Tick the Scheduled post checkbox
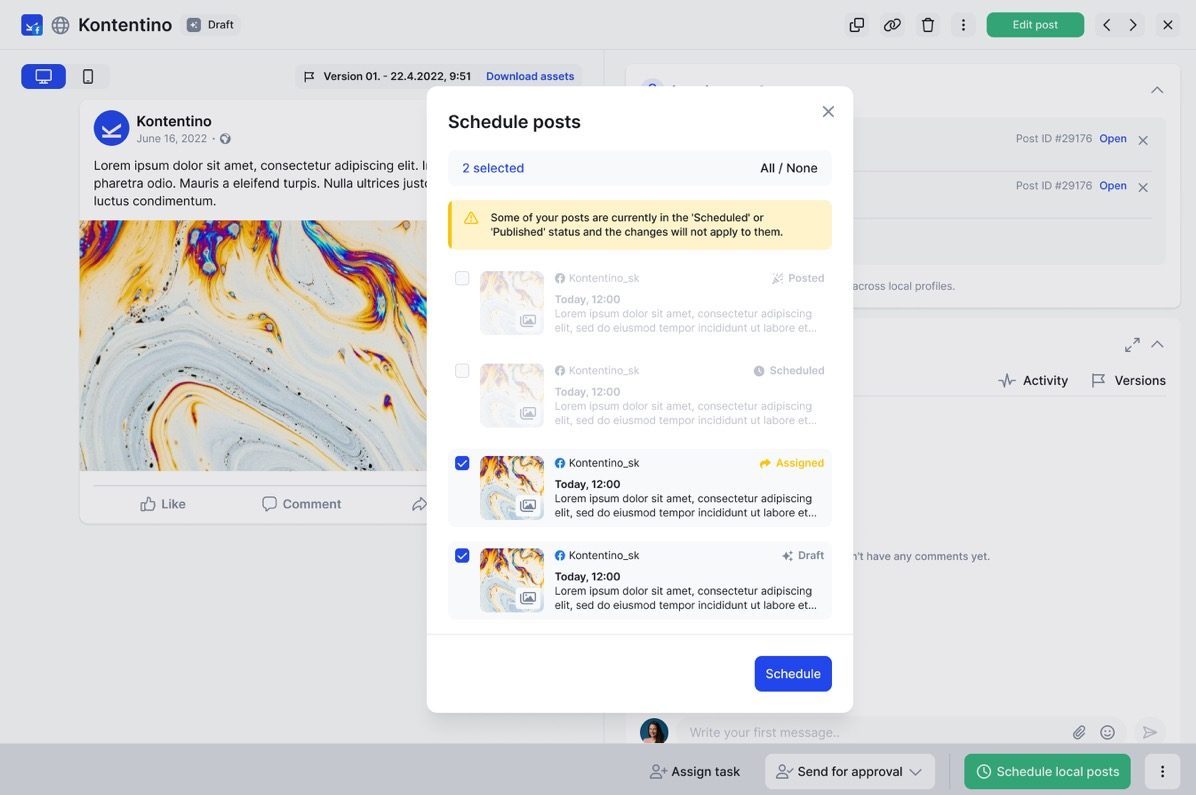The image size is (1196, 795). click(x=462, y=371)
